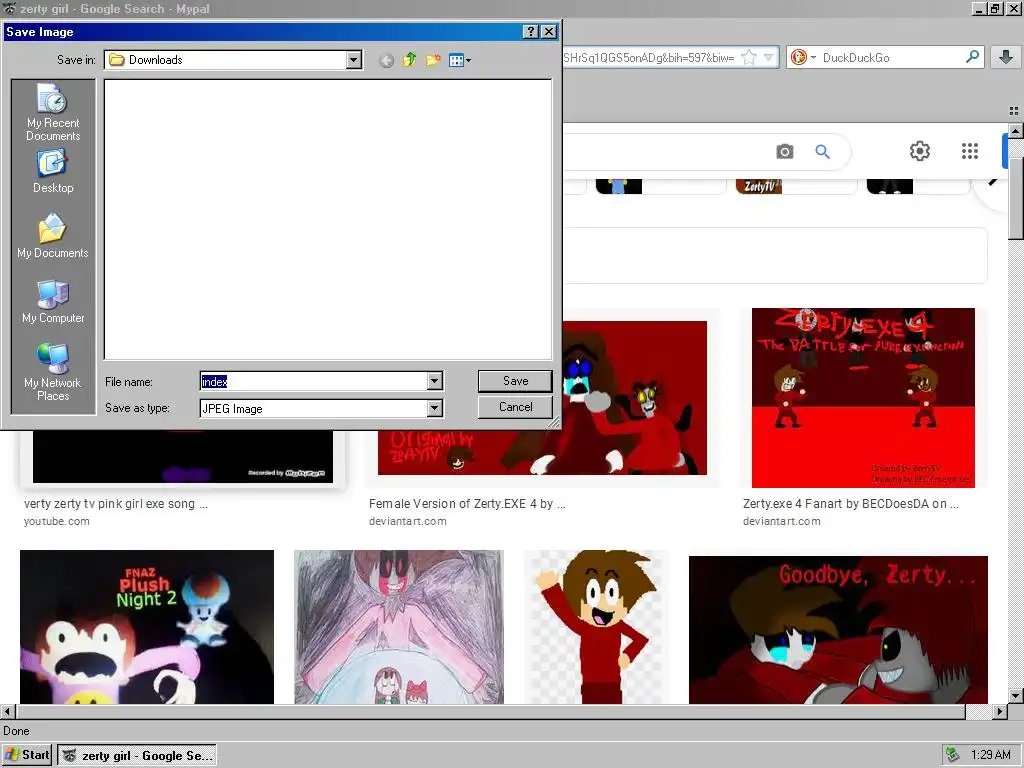1024x768 pixels.
Task: Click the 1:29 AM clock
Action: [991, 755]
